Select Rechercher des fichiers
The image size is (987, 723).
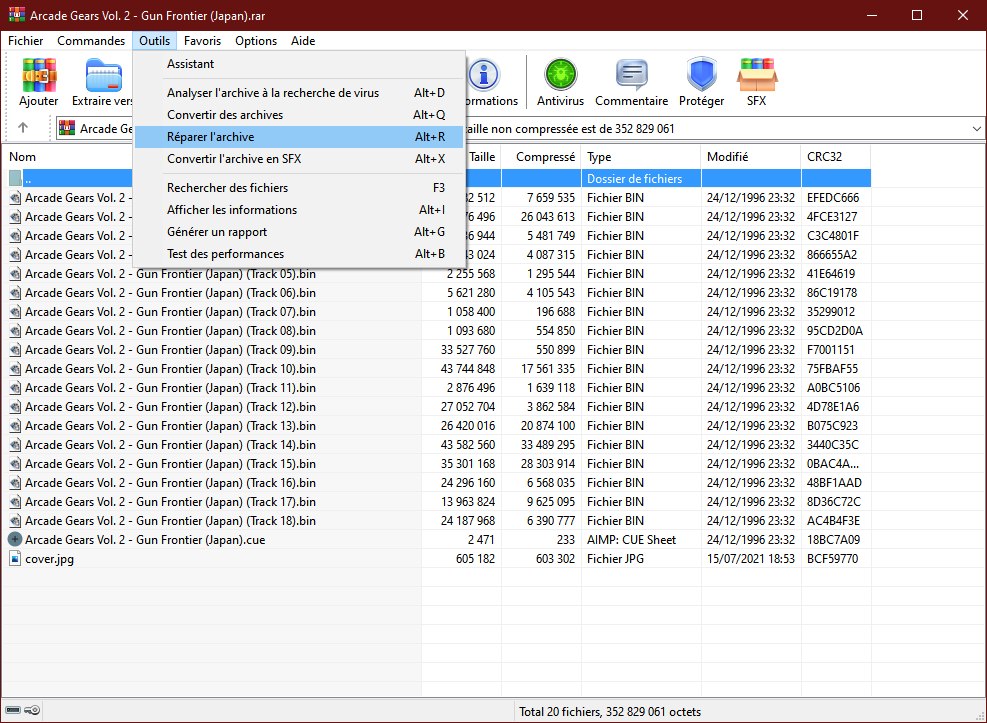pos(299,188)
